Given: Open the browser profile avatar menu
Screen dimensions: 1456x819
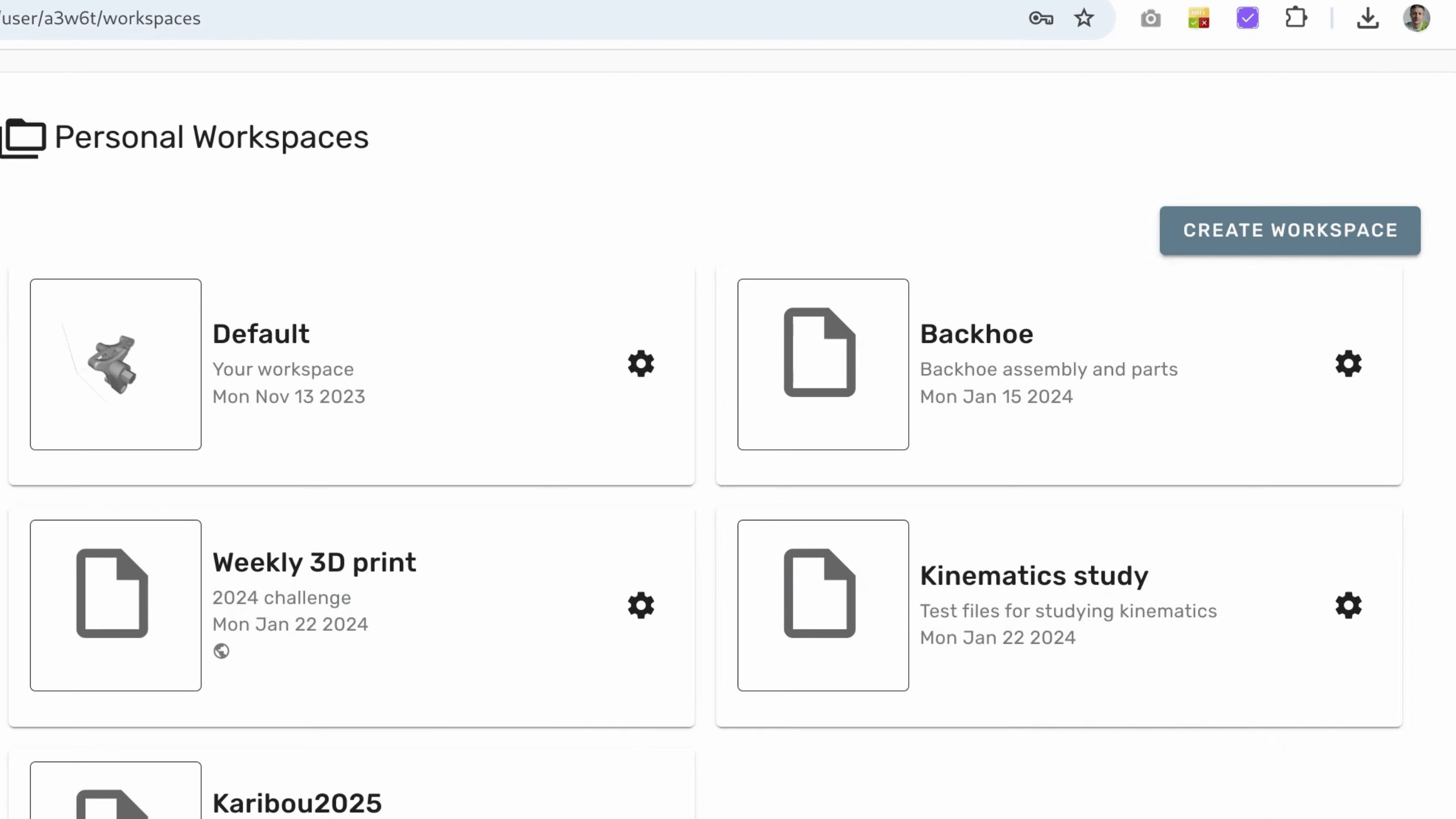Looking at the screenshot, I should (x=1417, y=18).
